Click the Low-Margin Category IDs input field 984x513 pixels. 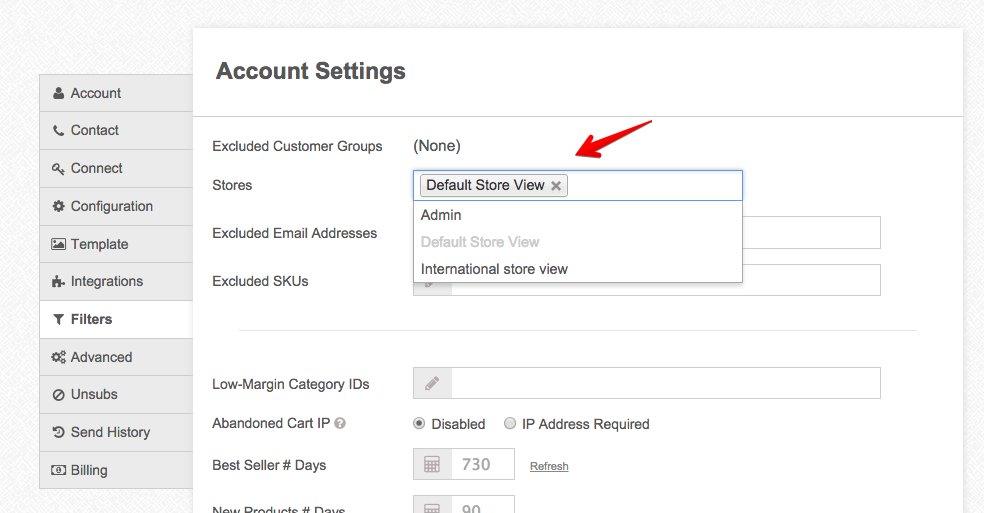[665, 383]
